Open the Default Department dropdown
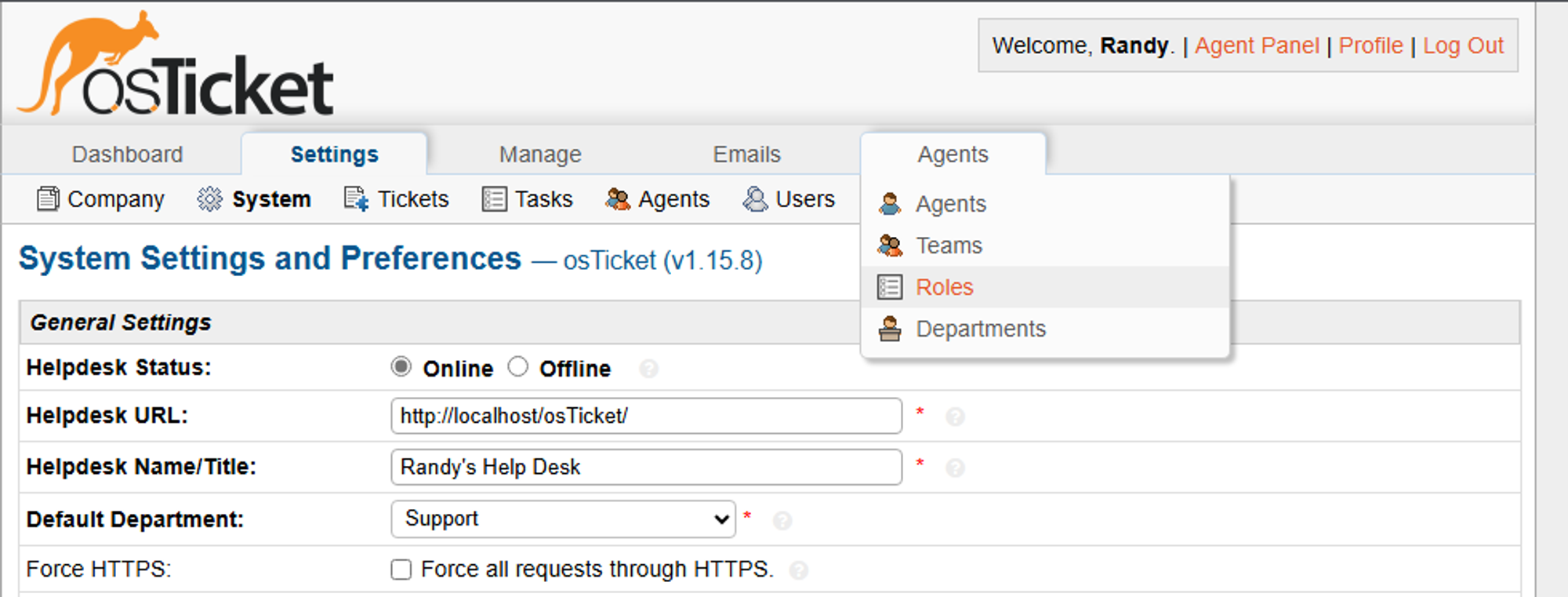The image size is (1568, 597). 563,519
